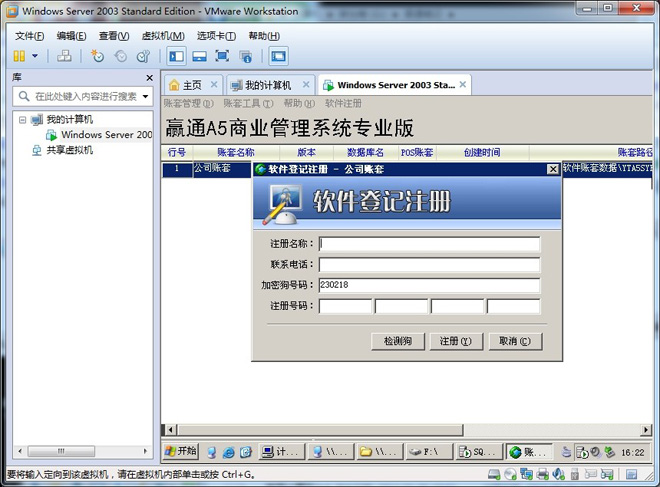Click the SQ... taskbar button

pyautogui.click(x=479, y=452)
